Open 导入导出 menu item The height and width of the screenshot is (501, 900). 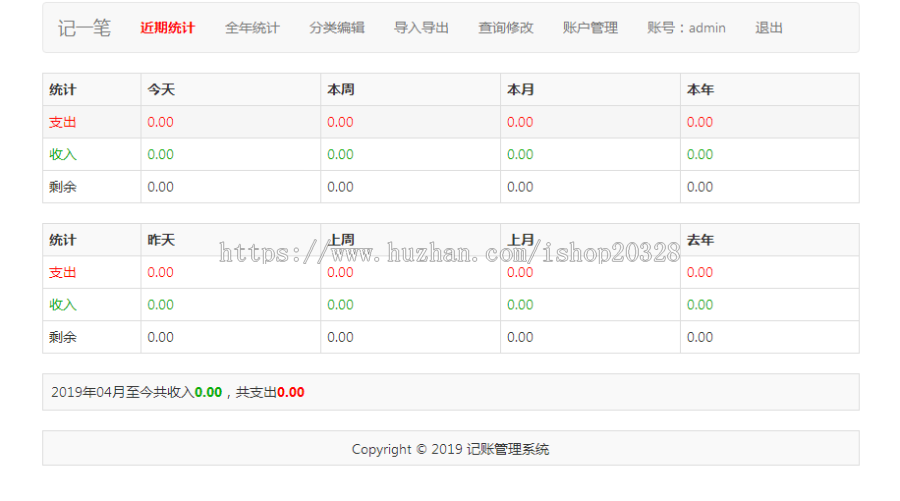[421, 28]
